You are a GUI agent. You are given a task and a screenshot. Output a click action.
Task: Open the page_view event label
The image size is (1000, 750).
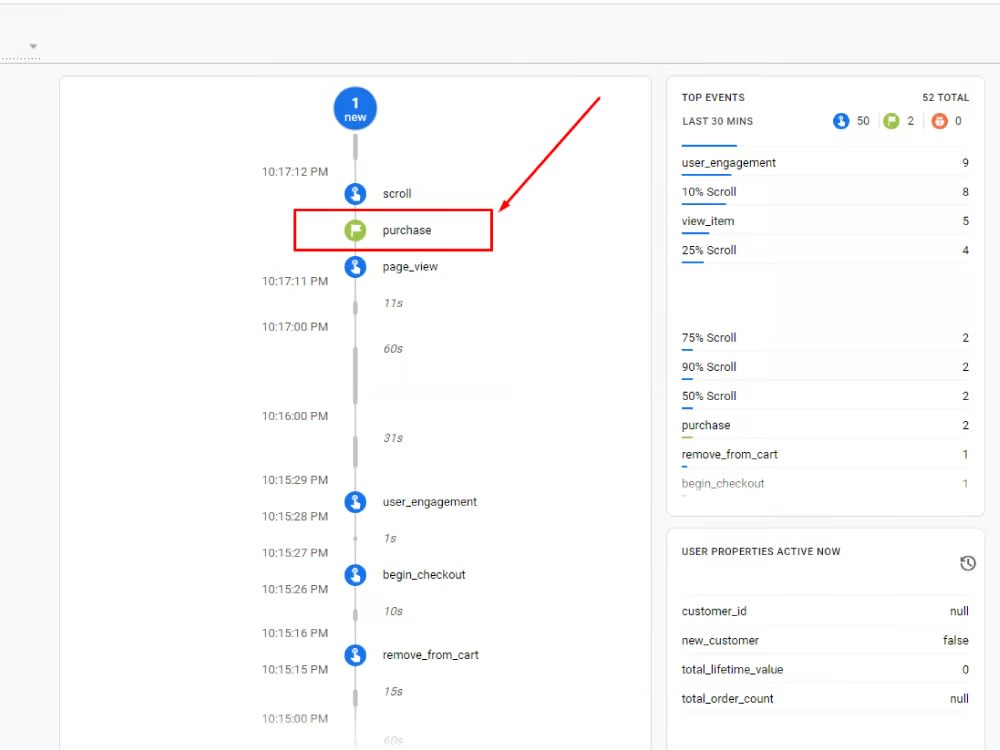[410, 267]
